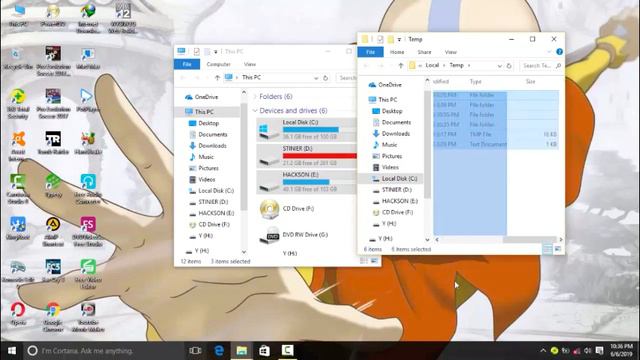
Task: Open File Explorer from the taskbar
Action: (242, 351)
